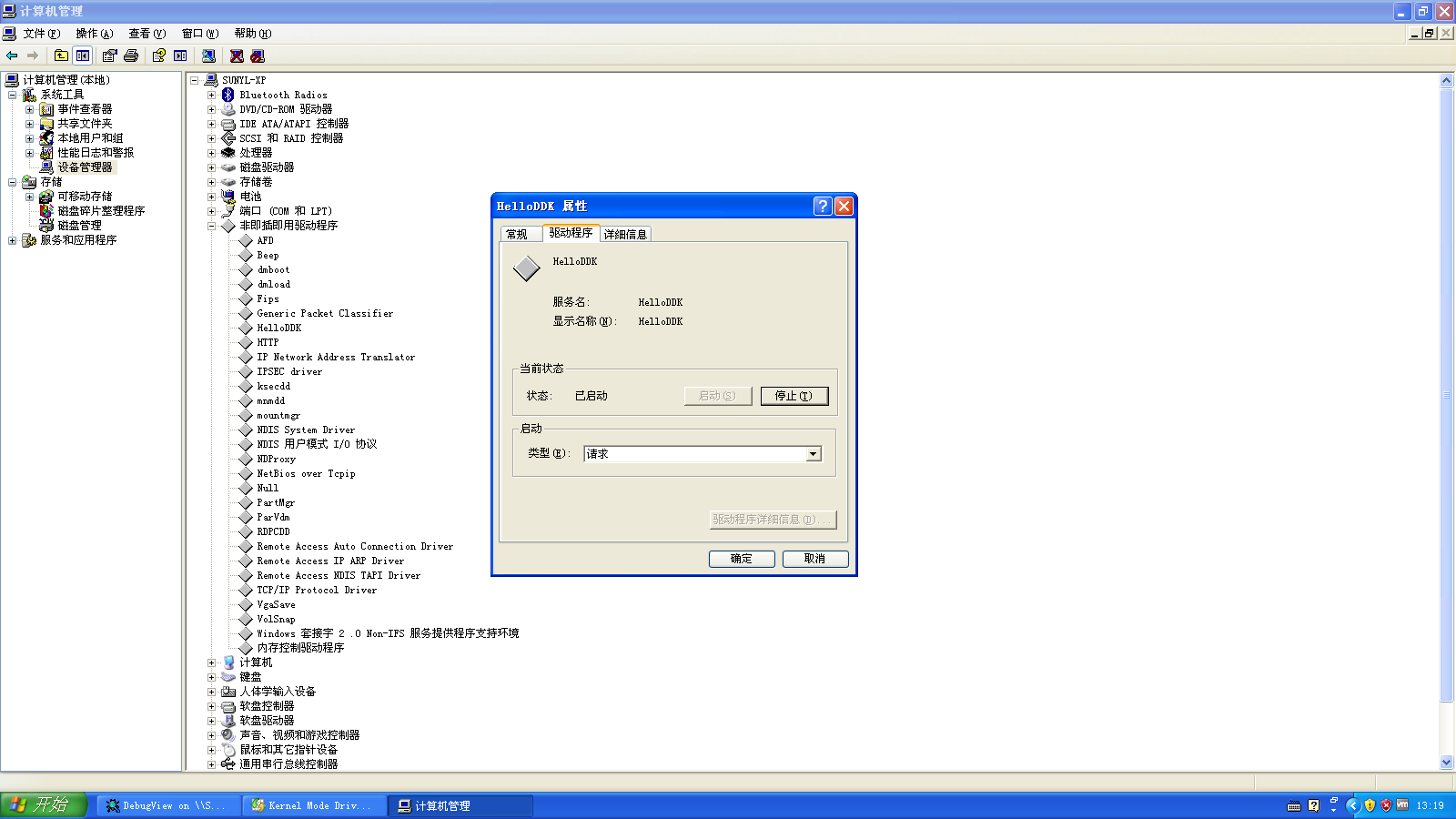Image resolution: width=1456 pixels, height=819 pixels.
Task: Click the 软盘控制器 icon
Action: pyautogui.click(x=228, y=706)
